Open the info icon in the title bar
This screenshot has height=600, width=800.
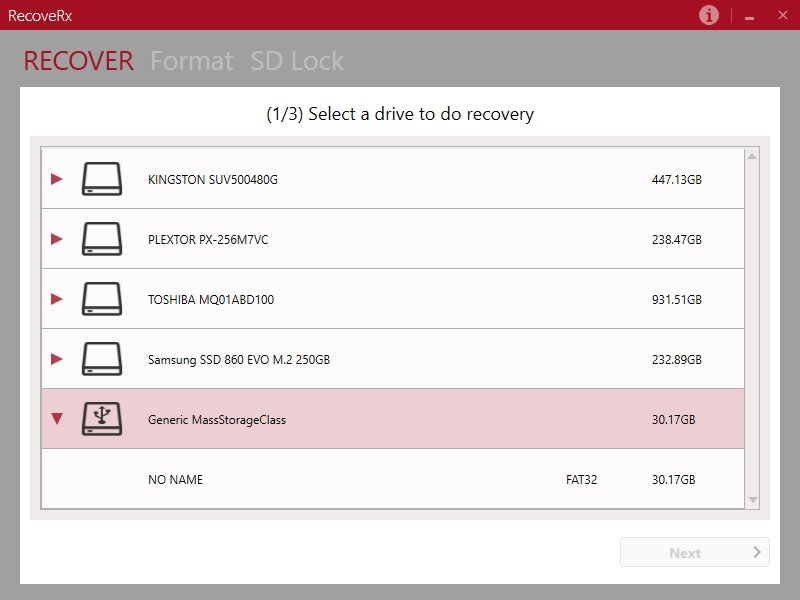coord(708,15)
